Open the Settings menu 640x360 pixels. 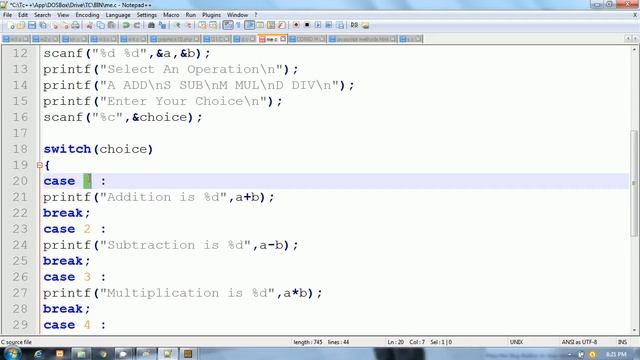point(147,15)
